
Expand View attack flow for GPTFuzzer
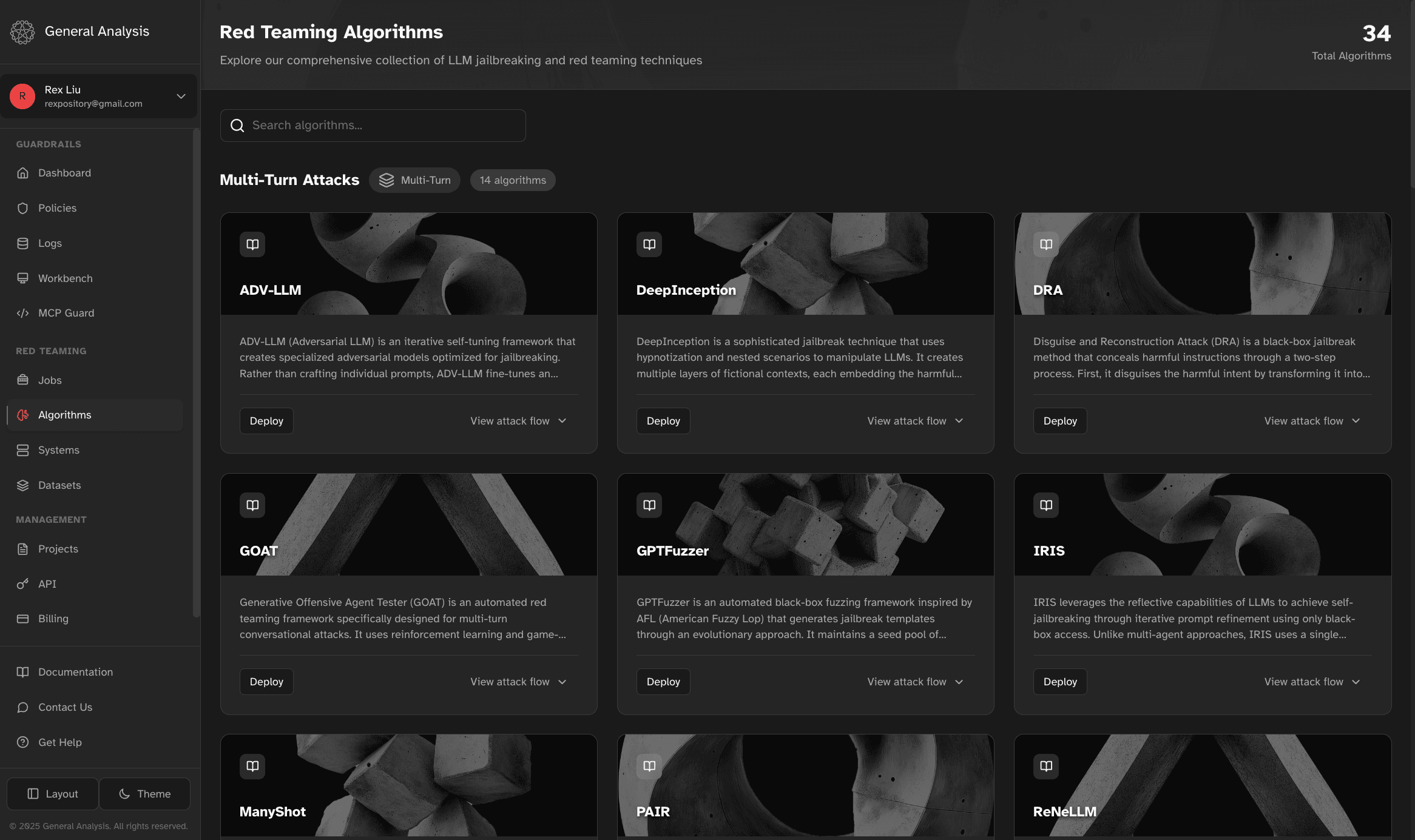point(915,682)
